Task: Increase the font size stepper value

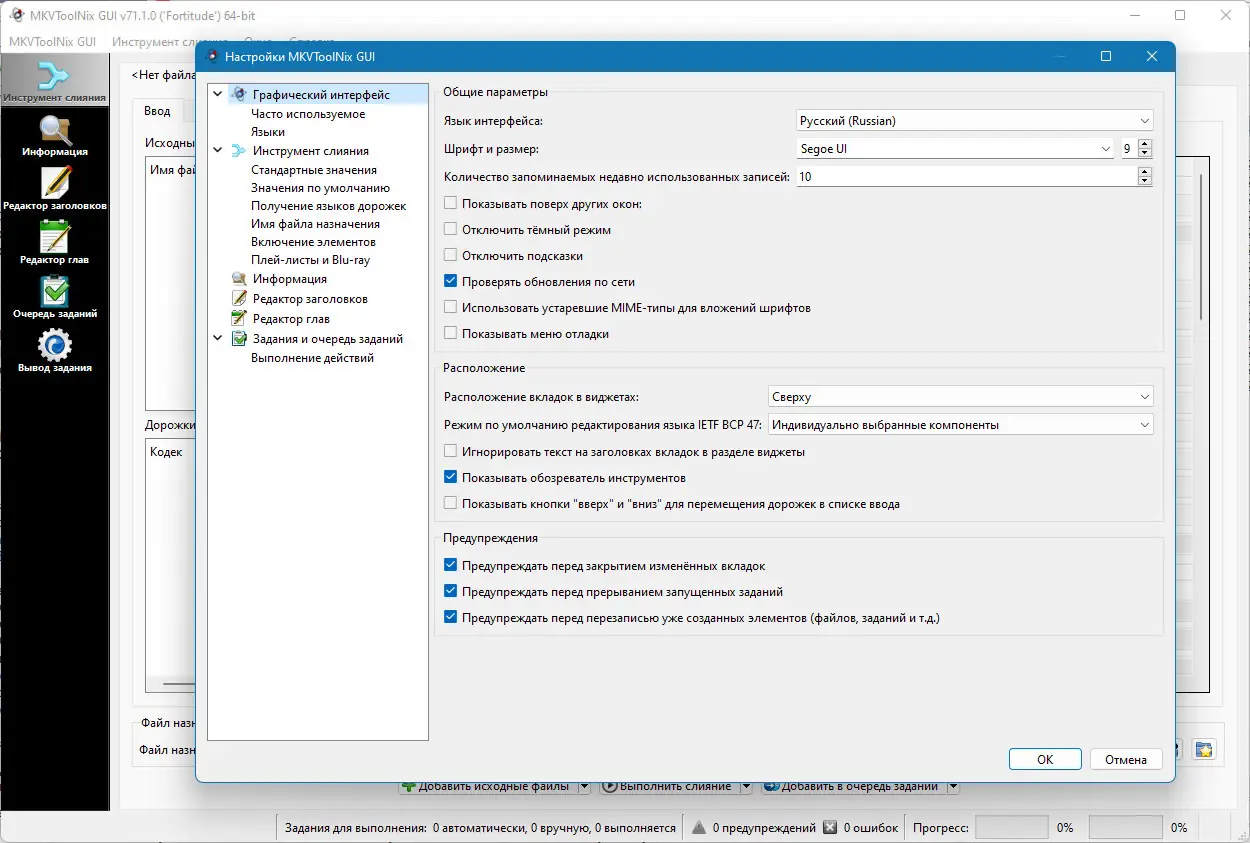Action: 1145,144
